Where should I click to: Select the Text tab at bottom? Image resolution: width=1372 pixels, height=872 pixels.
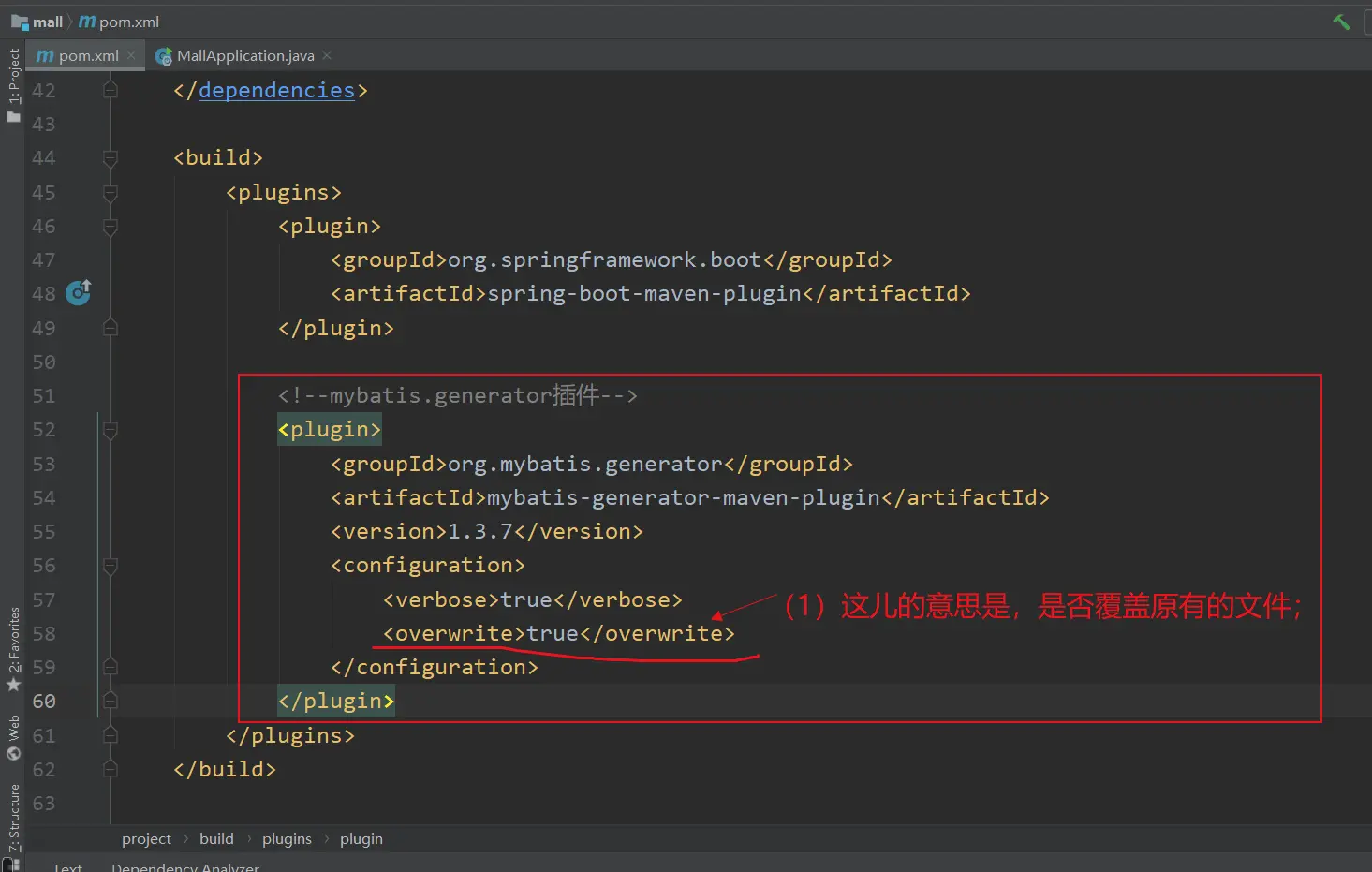click(x=67, y=866)
